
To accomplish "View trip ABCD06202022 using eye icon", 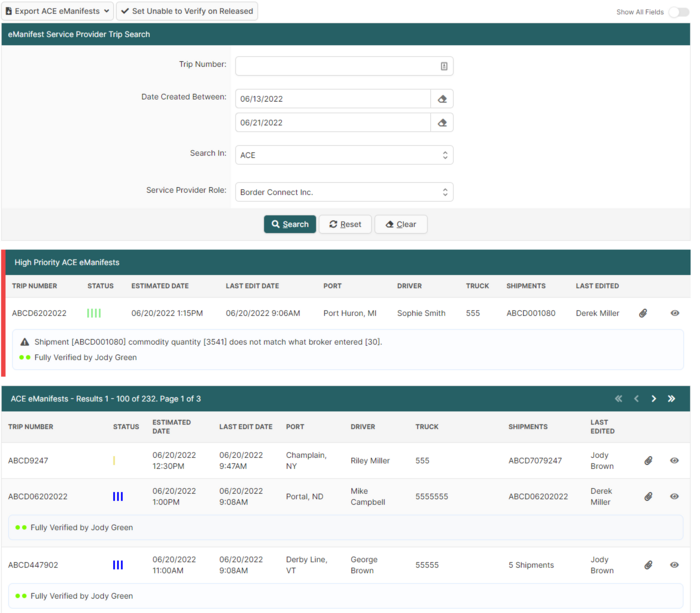I will coord(675,497).
